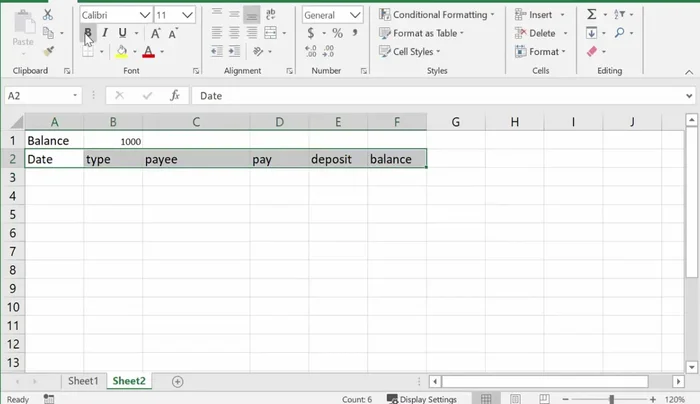Select the Sheet2 tab
Screen dimensions: 700x404
coord(129,381)
